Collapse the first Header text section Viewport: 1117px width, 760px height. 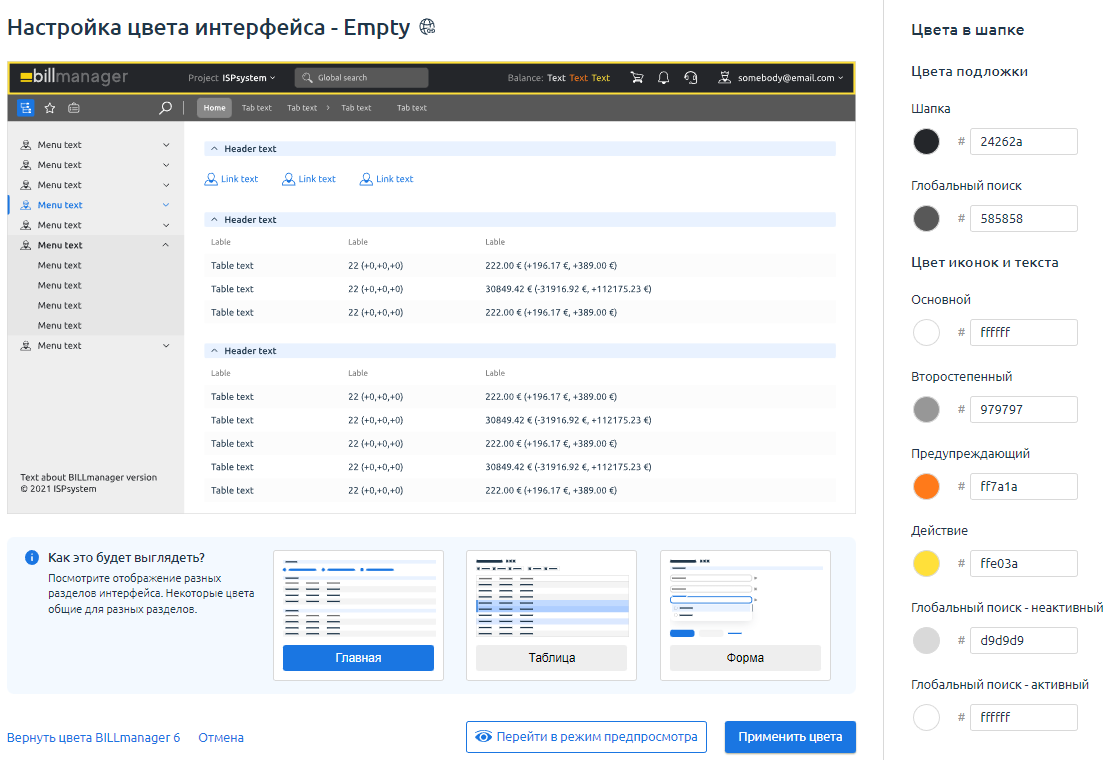click(x=214, y=149)
